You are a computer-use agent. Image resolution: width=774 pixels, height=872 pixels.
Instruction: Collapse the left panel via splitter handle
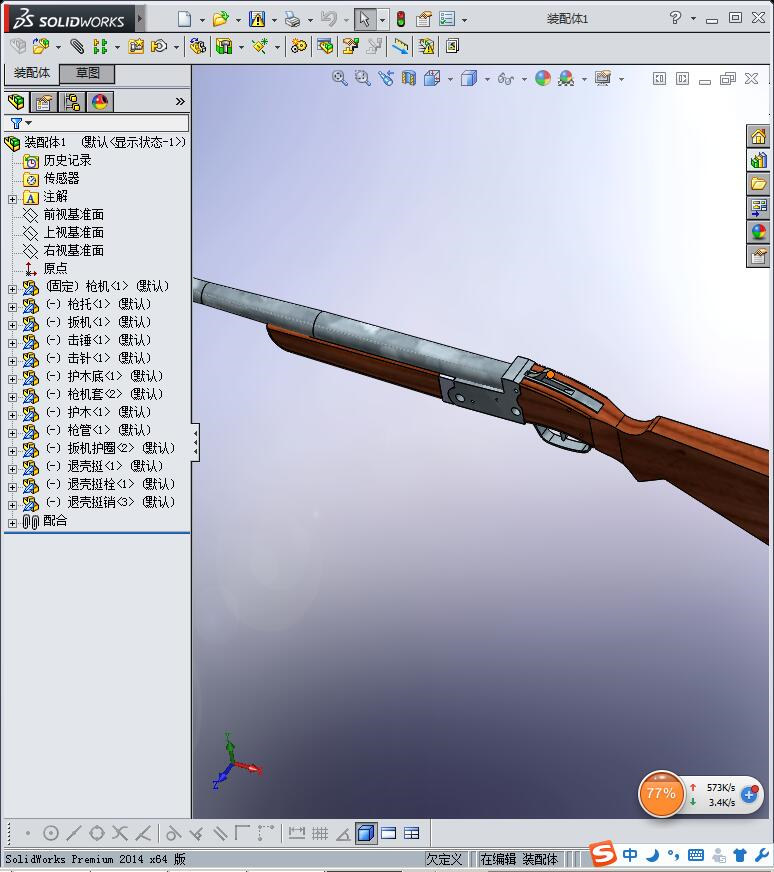tap(195, 443)
